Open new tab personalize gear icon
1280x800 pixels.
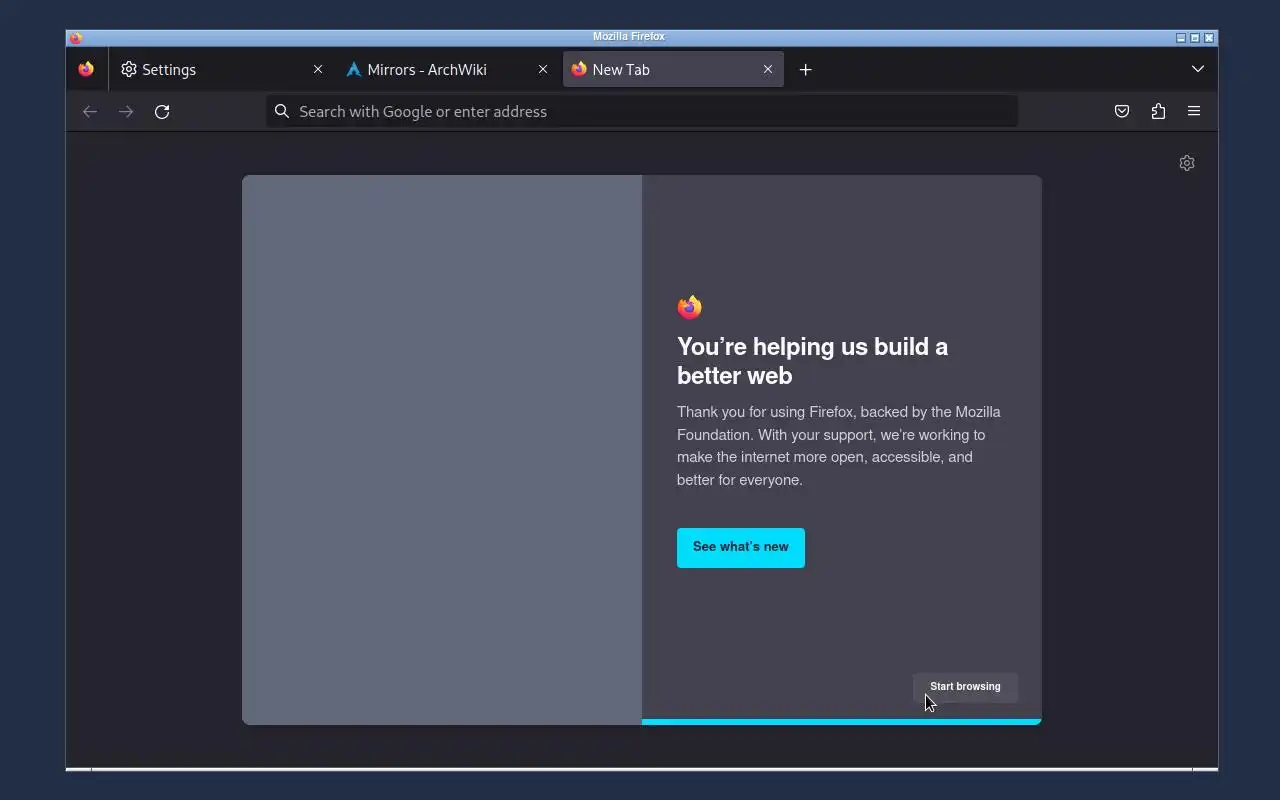pos(1187,163)
